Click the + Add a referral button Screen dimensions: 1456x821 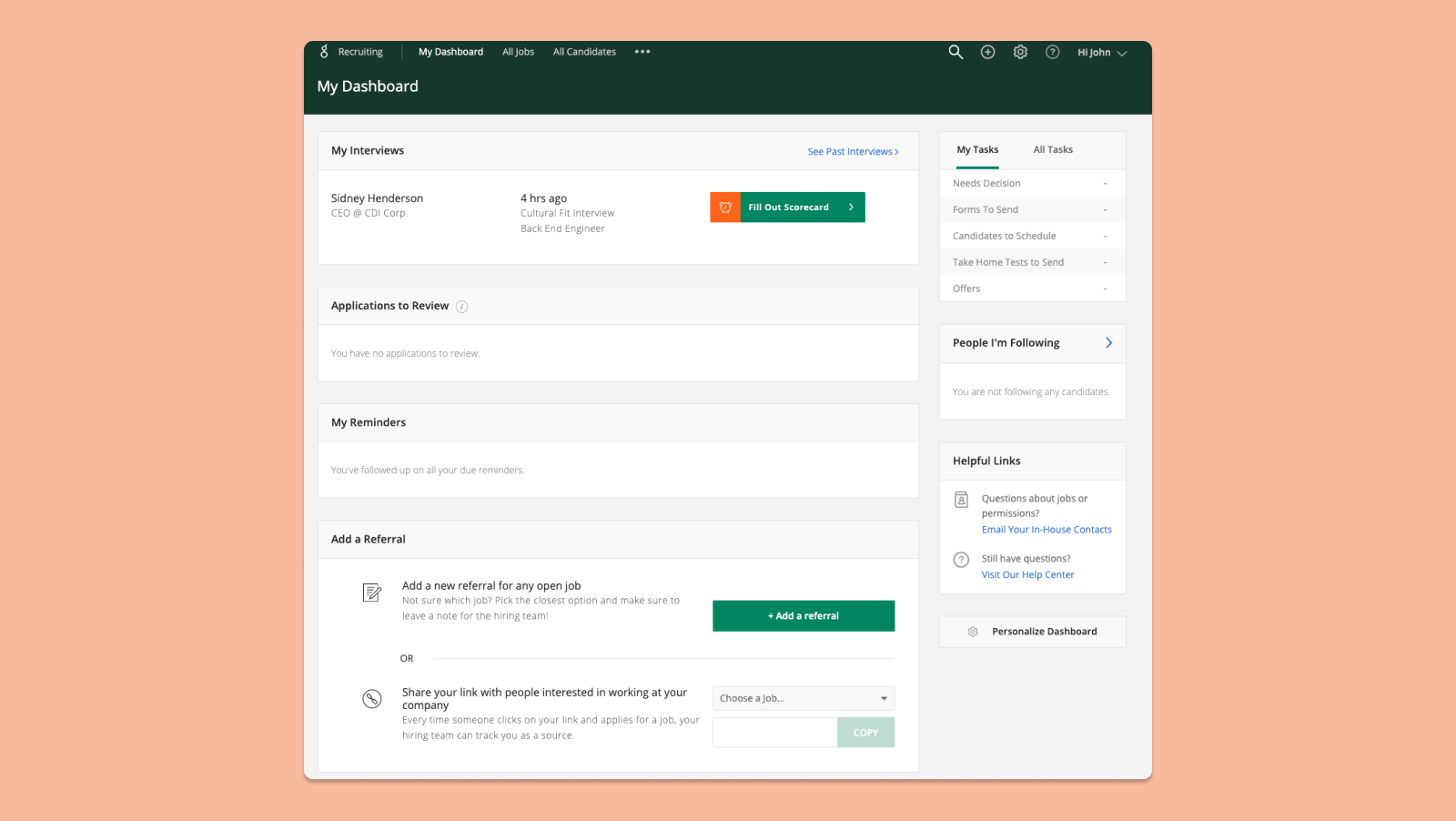tap(803, 616)
